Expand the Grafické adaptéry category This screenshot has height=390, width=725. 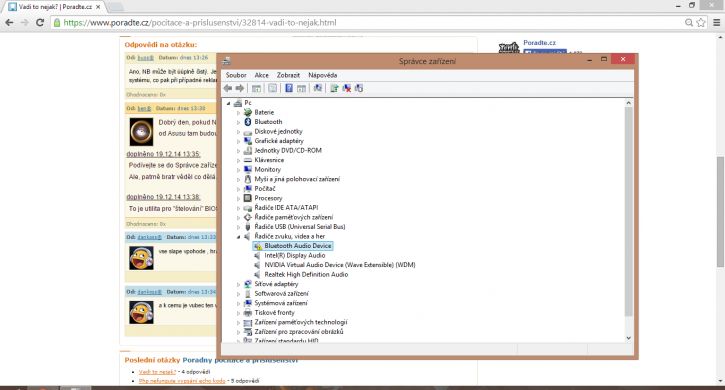pyautogui.click(x=239, y=141)
